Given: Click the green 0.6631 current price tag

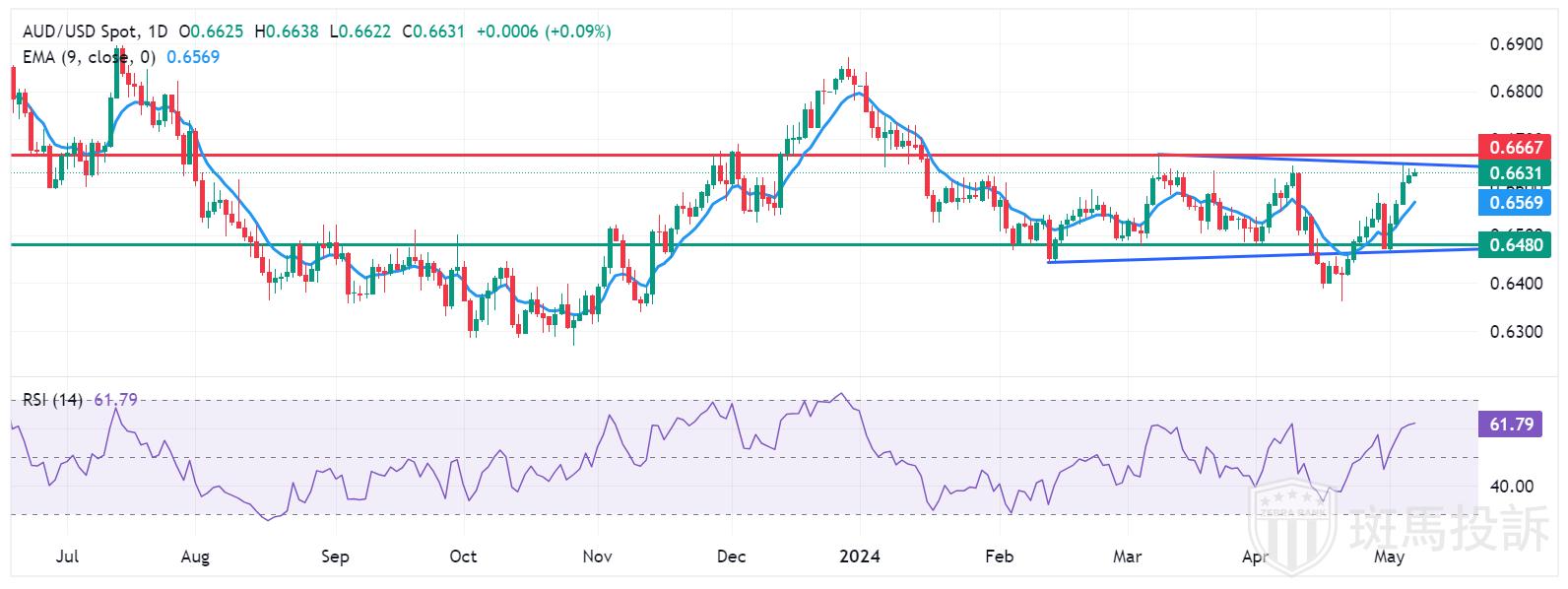Looking at the screenshot, I should [x=1515, y=173].
